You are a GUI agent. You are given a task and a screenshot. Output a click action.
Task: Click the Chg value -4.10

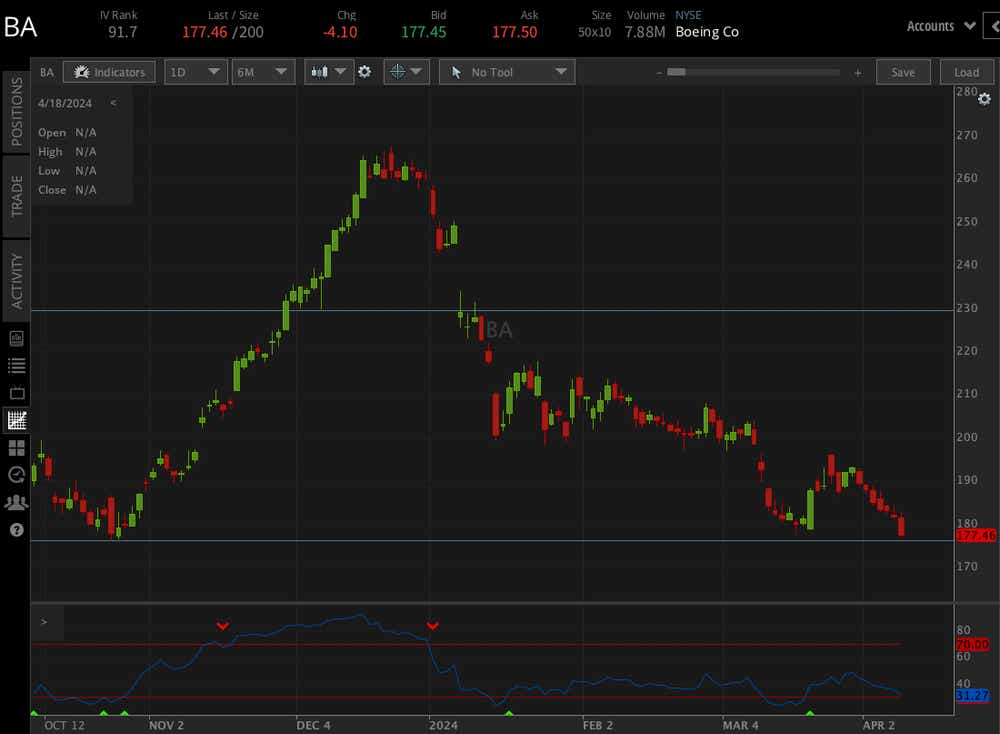pyautogui.click(x=340, y=32)
